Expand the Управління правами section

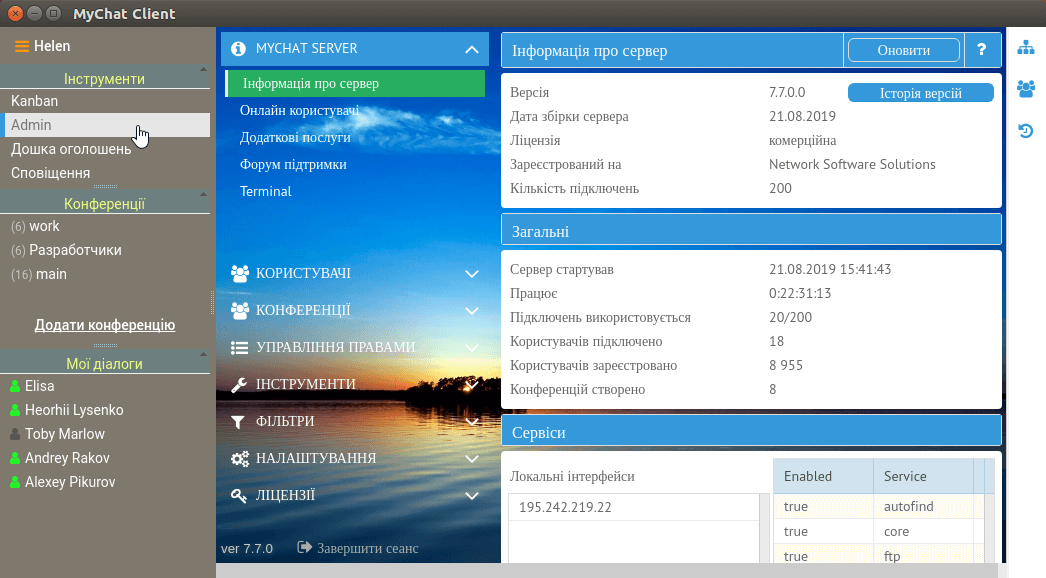click(472, 347)
